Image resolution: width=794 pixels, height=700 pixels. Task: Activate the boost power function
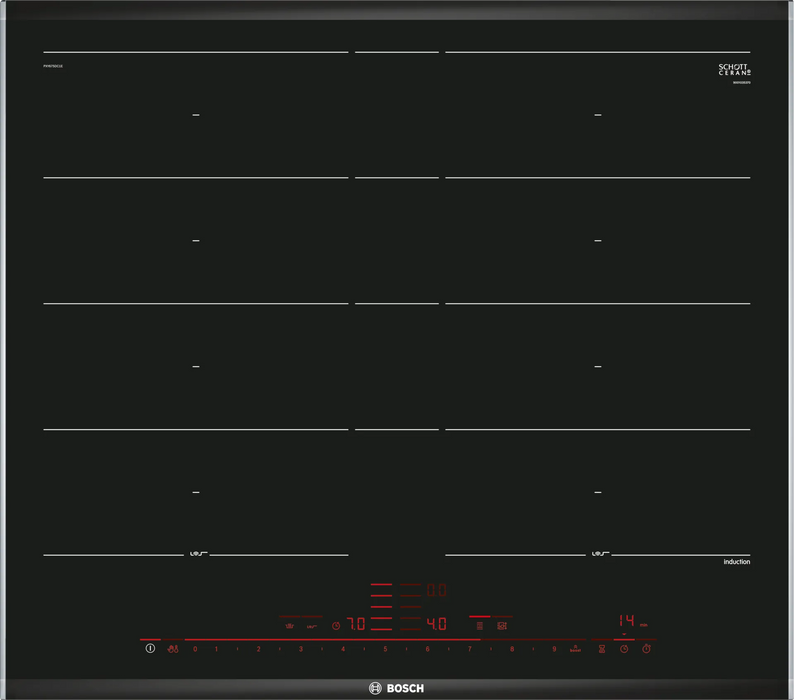[x=575, y=649]
